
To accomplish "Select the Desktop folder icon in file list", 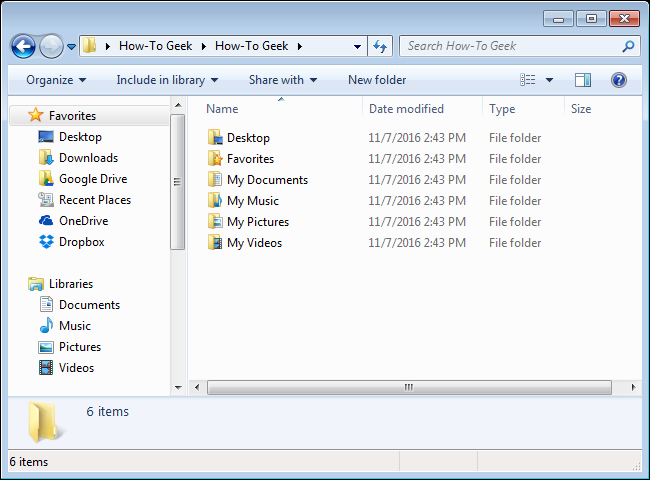I will (x=215, y=137).
